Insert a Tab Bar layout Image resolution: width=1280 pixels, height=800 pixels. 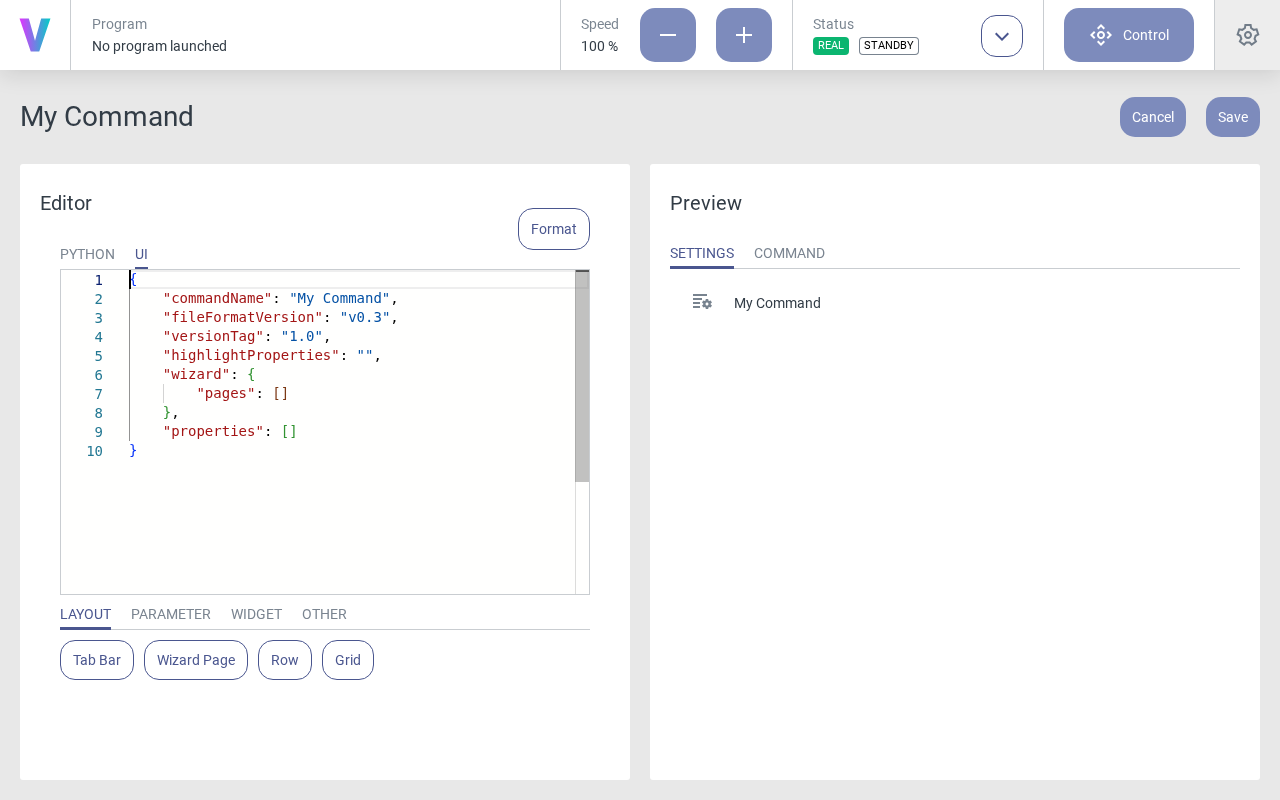(x=97, y=660)
